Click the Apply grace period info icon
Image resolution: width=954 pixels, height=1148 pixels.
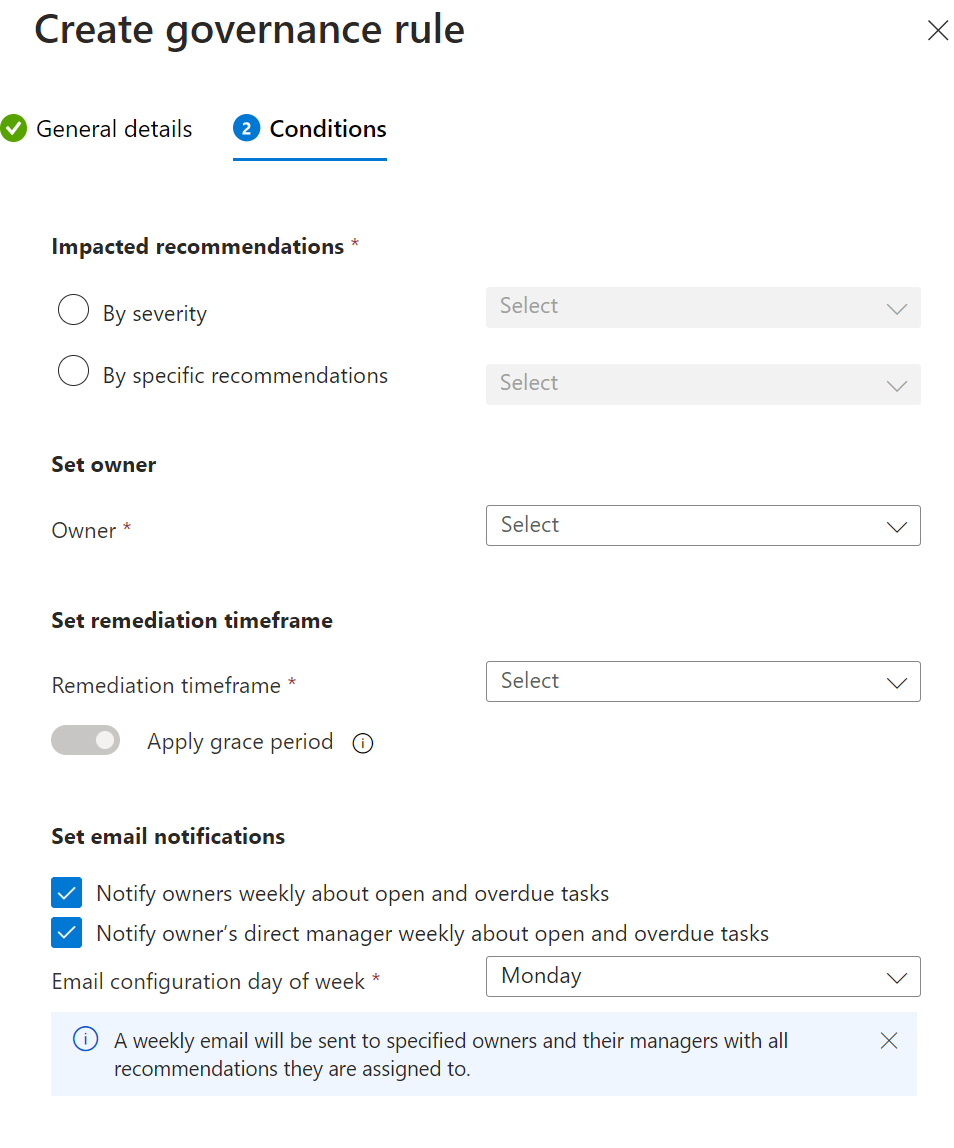pos(363,743)
